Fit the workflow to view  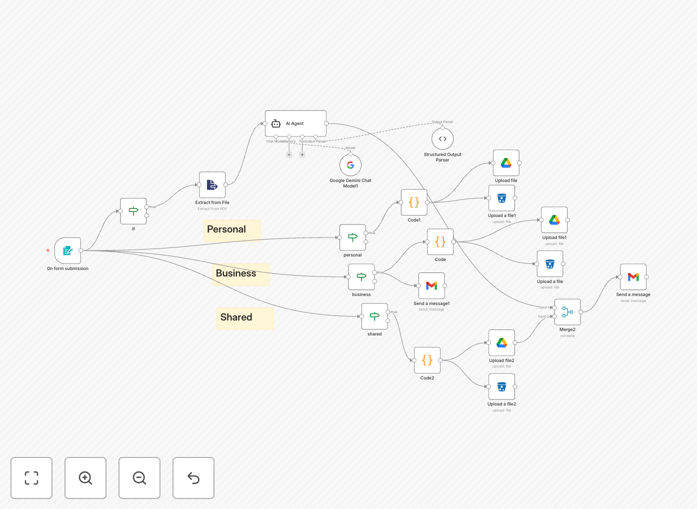32,478
